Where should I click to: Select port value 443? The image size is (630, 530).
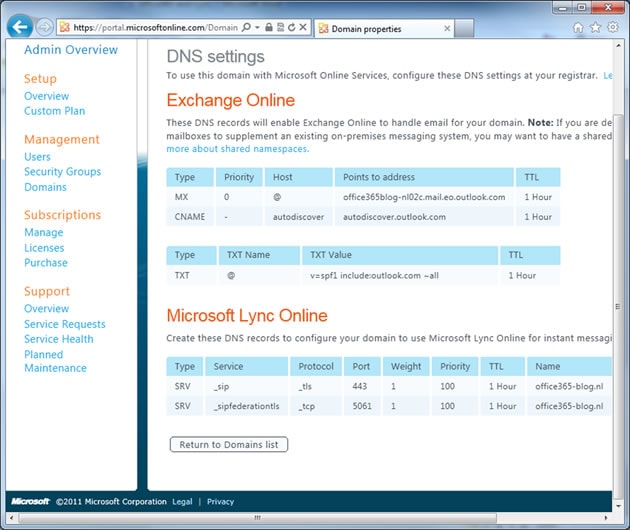pyautogui.click(x=360, y=386)
